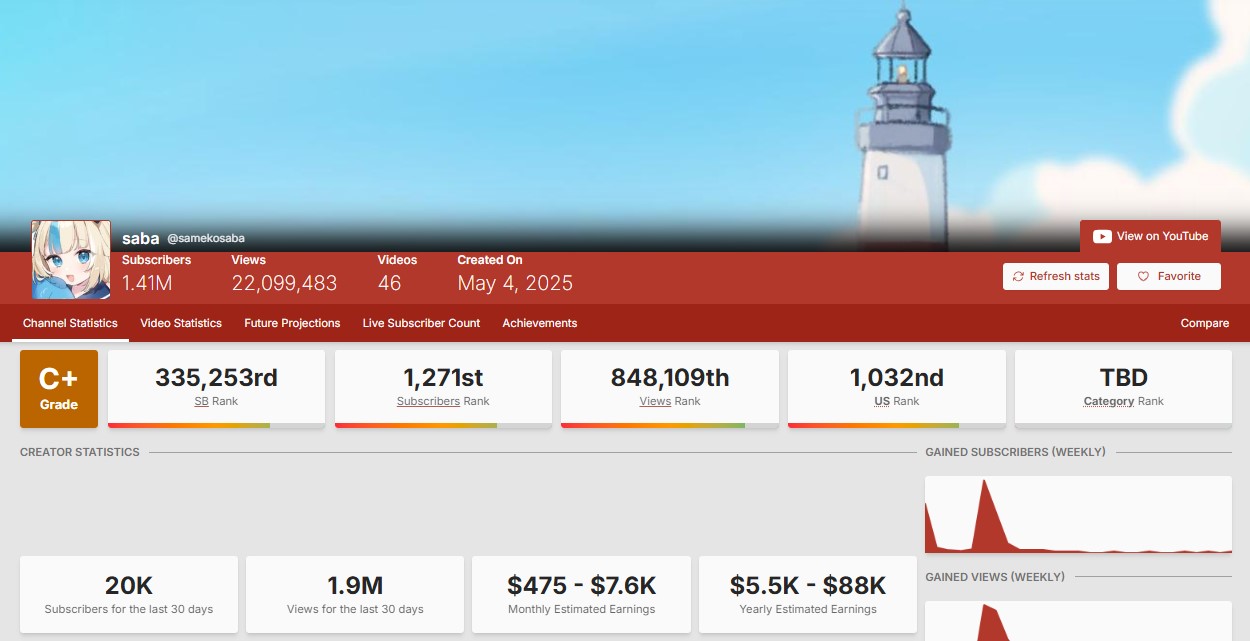The image size is (1250, 641).
Task: Click the $5.5K - $88K yearly earnings card
Action: [x=808, y=594]
